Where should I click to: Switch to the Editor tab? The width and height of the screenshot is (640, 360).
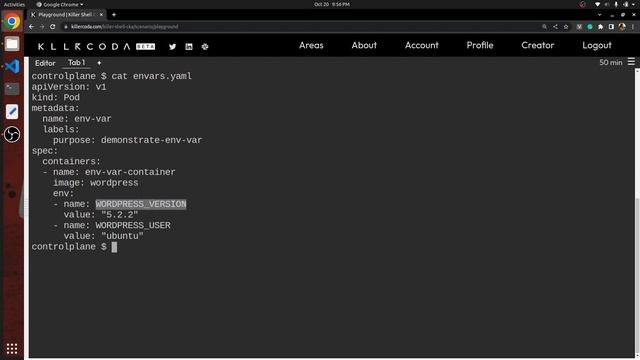pyautogui.click(x=45, y=63)
